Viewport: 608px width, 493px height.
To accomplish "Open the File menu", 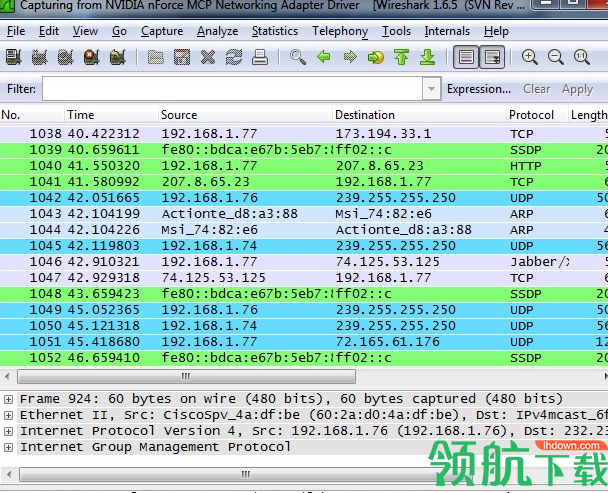I will click(16, 31).
